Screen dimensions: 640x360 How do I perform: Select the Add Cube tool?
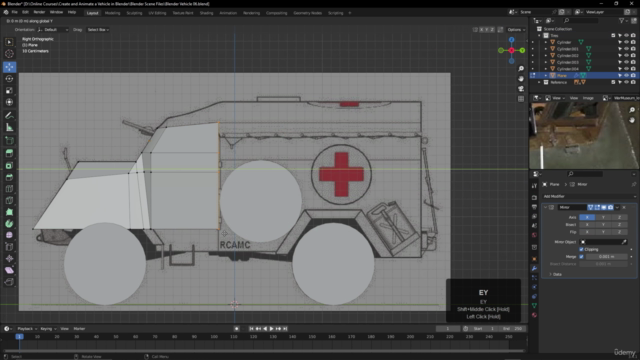(x=9, y=141)
